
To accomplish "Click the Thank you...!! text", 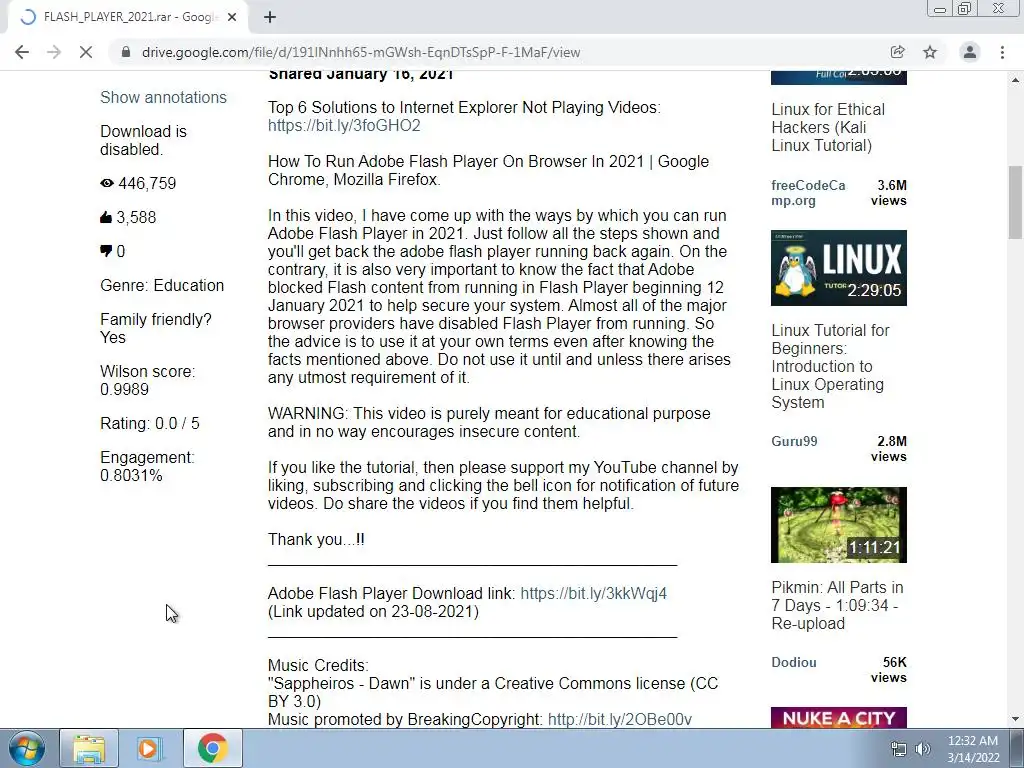I will click(316, 539).
